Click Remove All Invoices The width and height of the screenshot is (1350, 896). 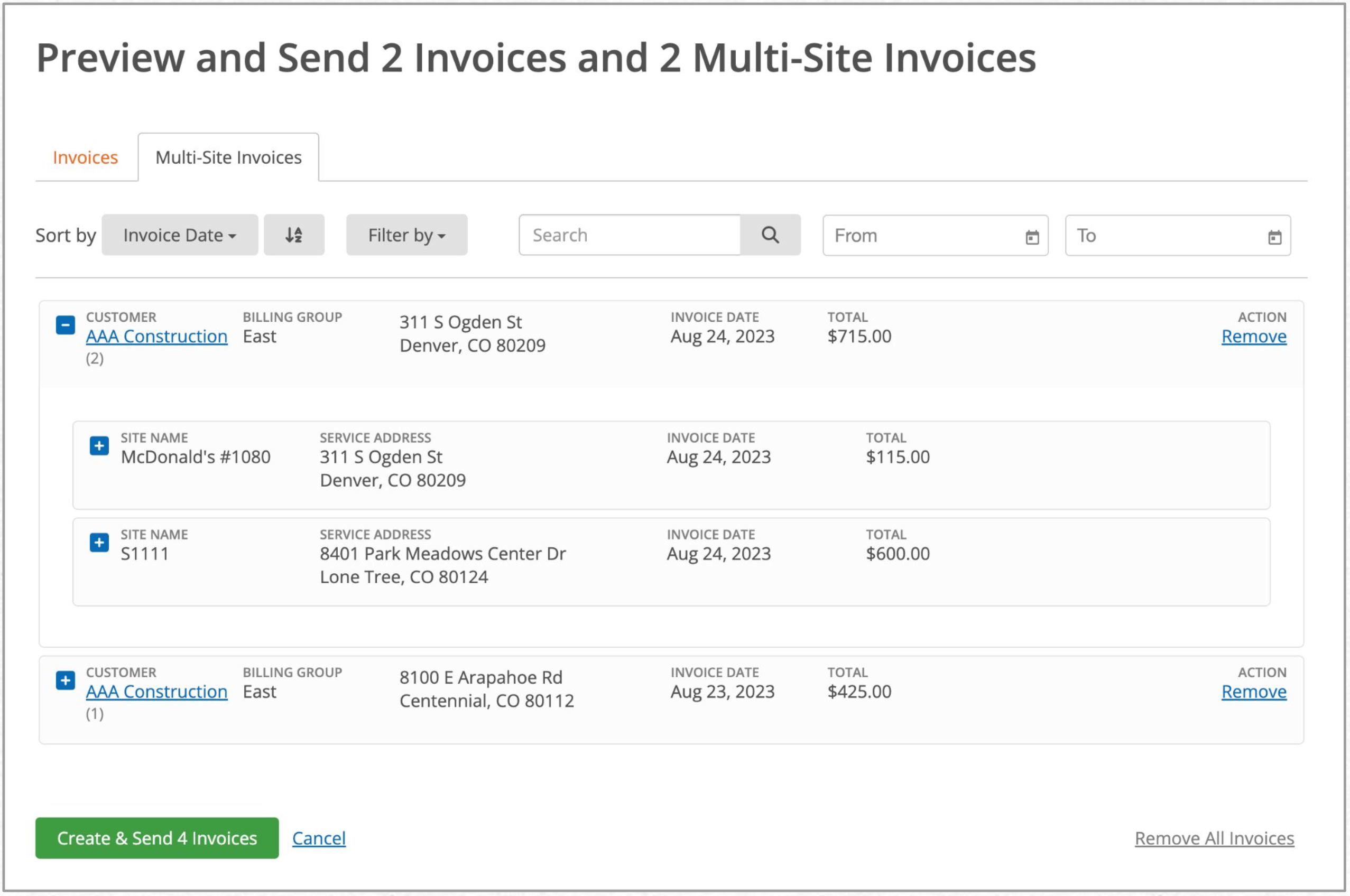[1215, 838]
